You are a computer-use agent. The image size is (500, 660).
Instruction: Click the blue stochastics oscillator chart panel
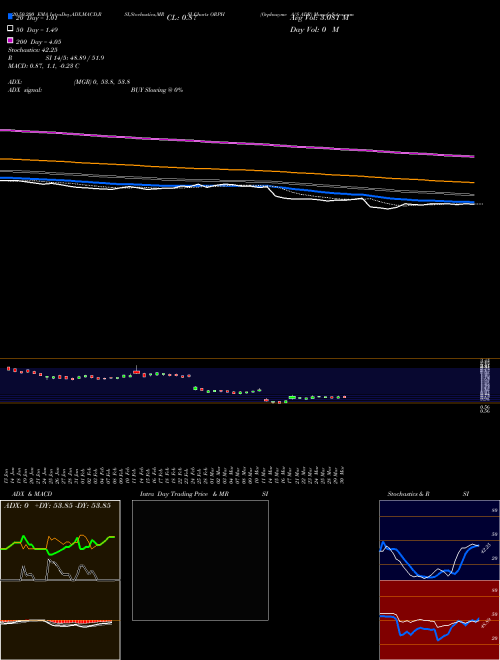tap(439, 540)
